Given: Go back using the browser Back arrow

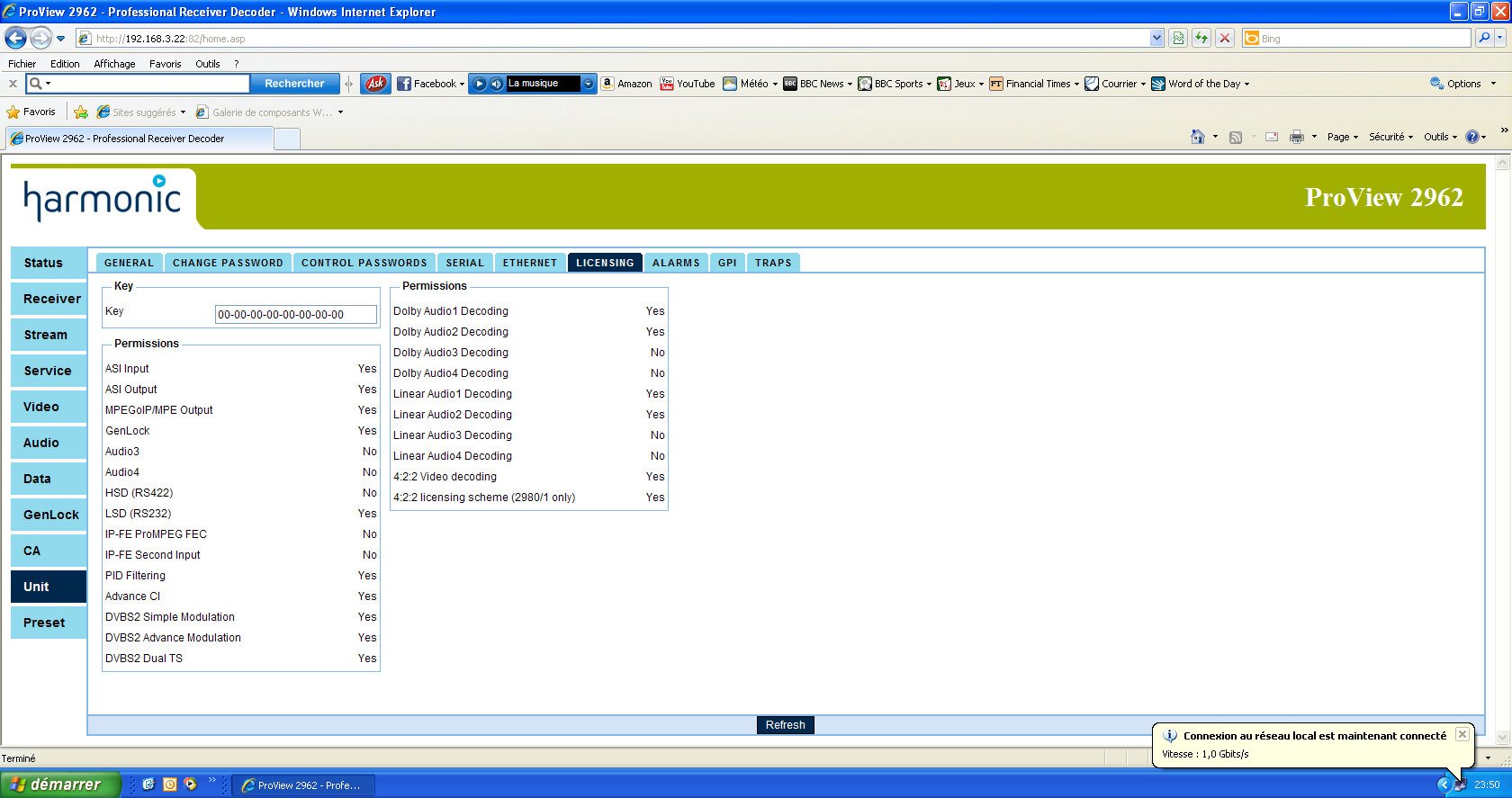Looking at the screenshot, I should click(15, 38).
